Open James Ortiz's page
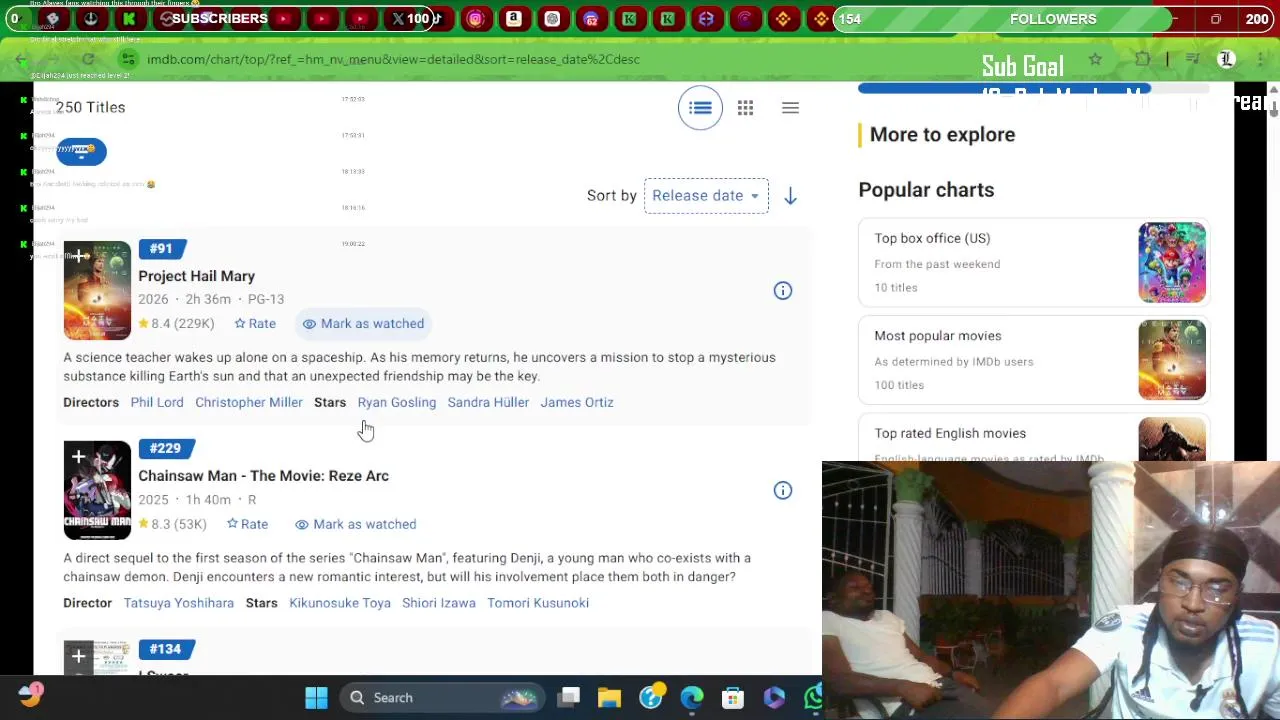 [x=577, y=402]
